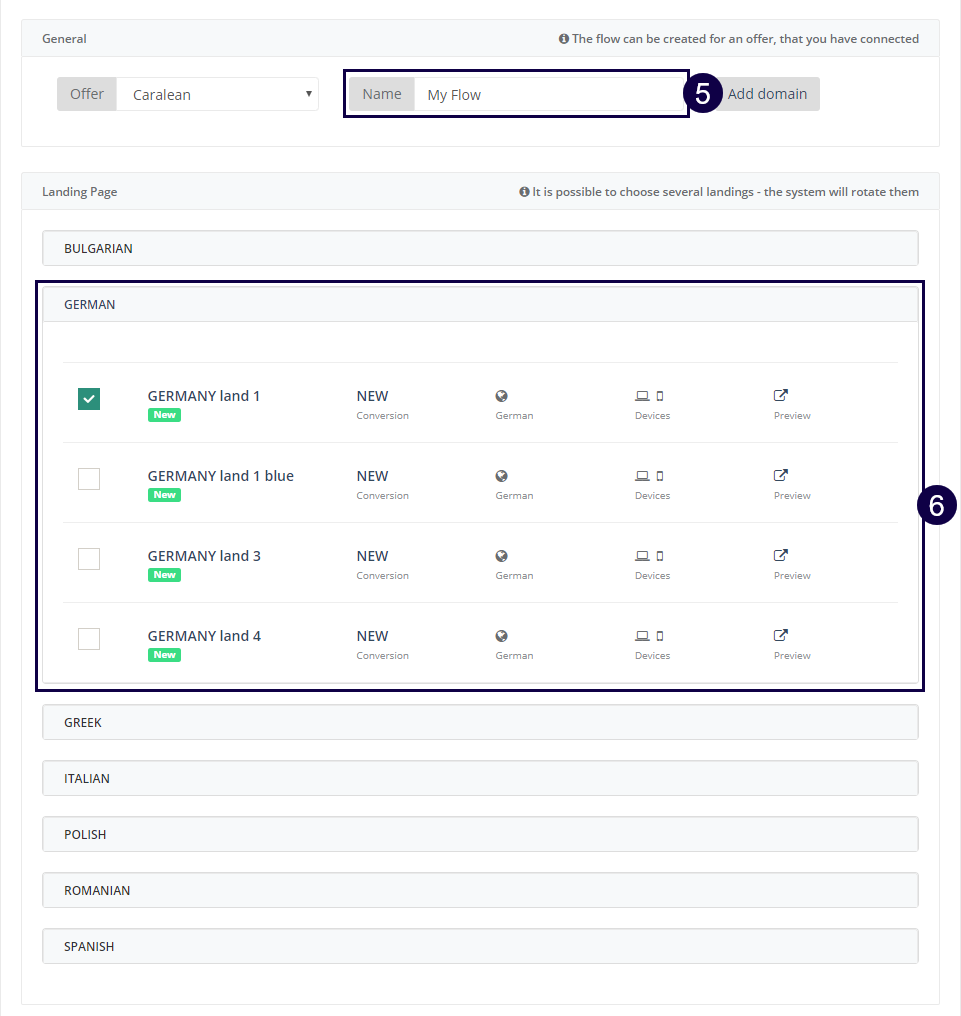Open preview icon for GERMANY land 1 blue
961x1016 pixels.
[781, 475]
